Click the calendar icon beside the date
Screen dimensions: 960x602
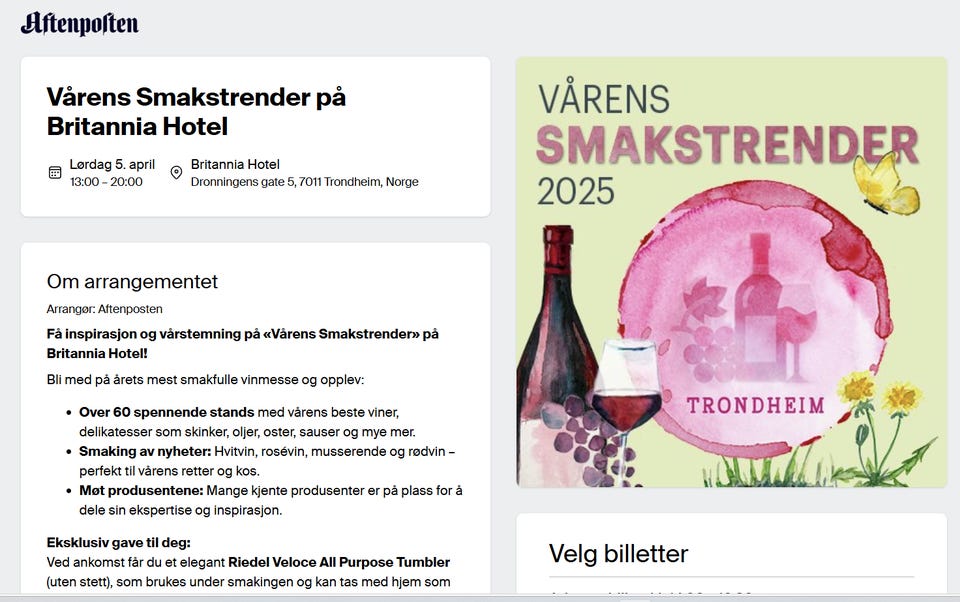[x=55, y=172]
